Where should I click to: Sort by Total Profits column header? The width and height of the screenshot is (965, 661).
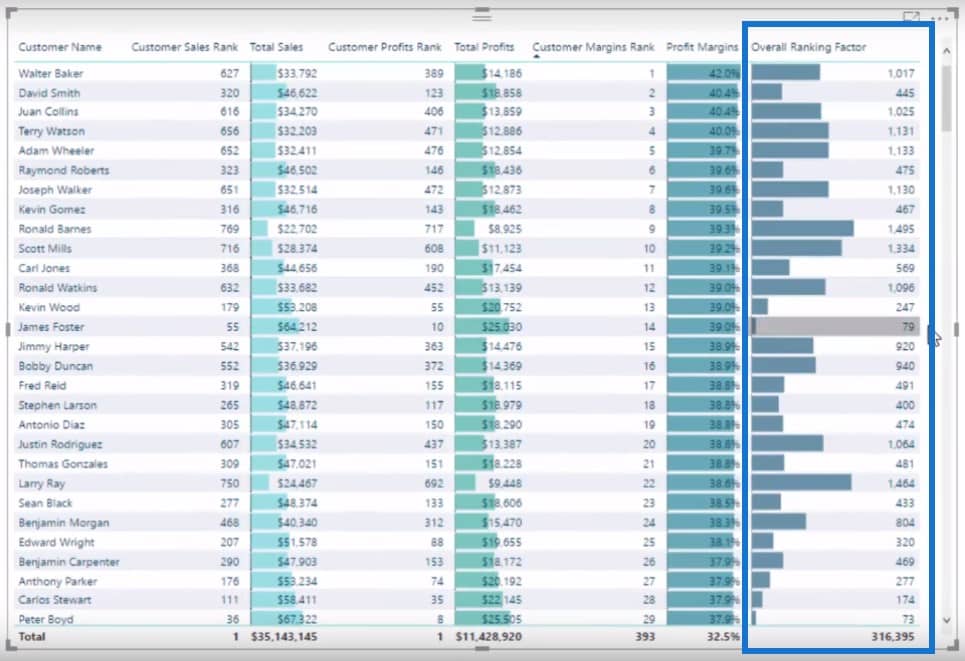click(x=484, y=47)
